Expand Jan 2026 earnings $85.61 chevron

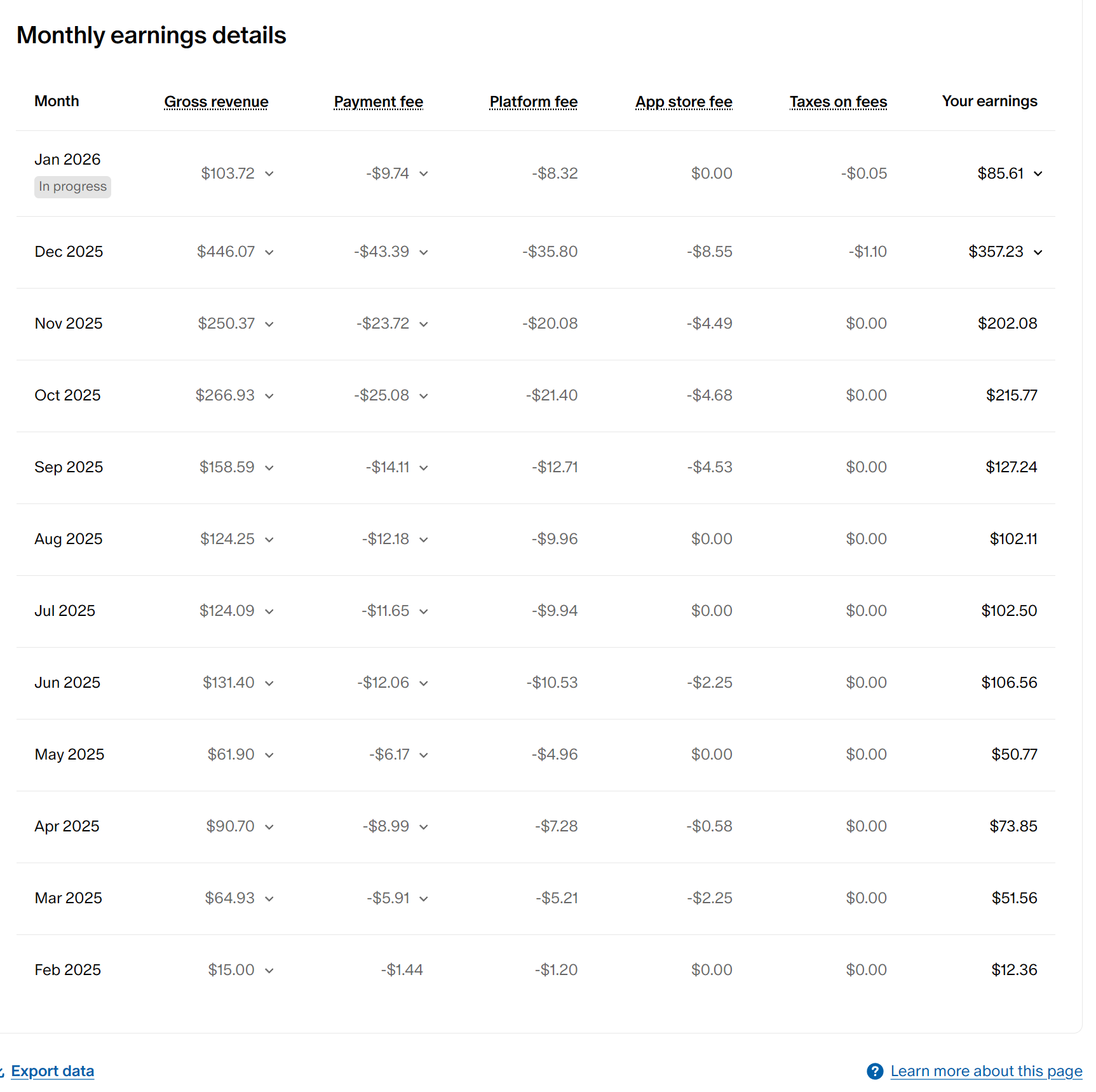(1038, 174)
